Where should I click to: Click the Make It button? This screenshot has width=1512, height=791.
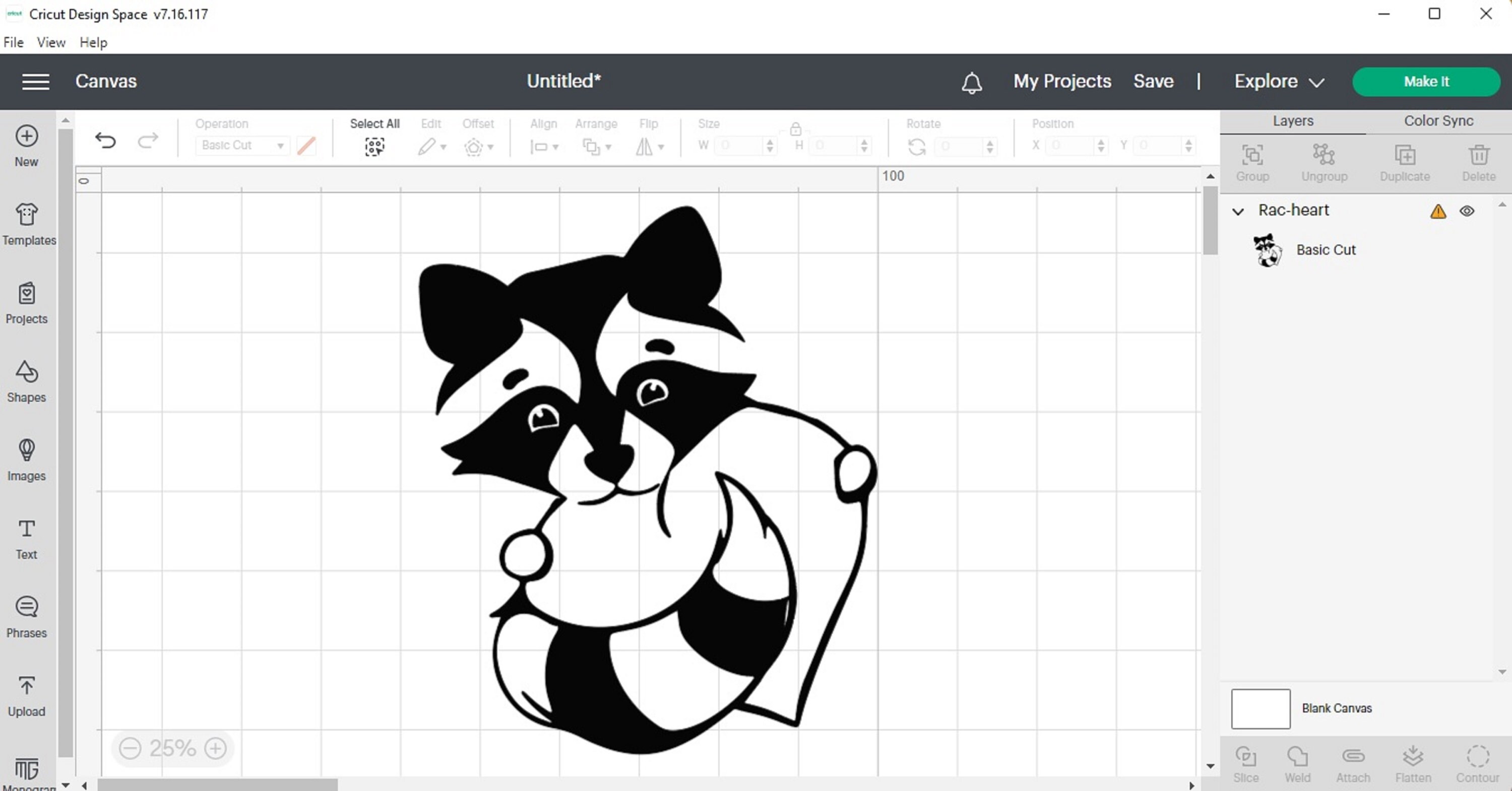pyautogui.click(x=1427, y=82)
